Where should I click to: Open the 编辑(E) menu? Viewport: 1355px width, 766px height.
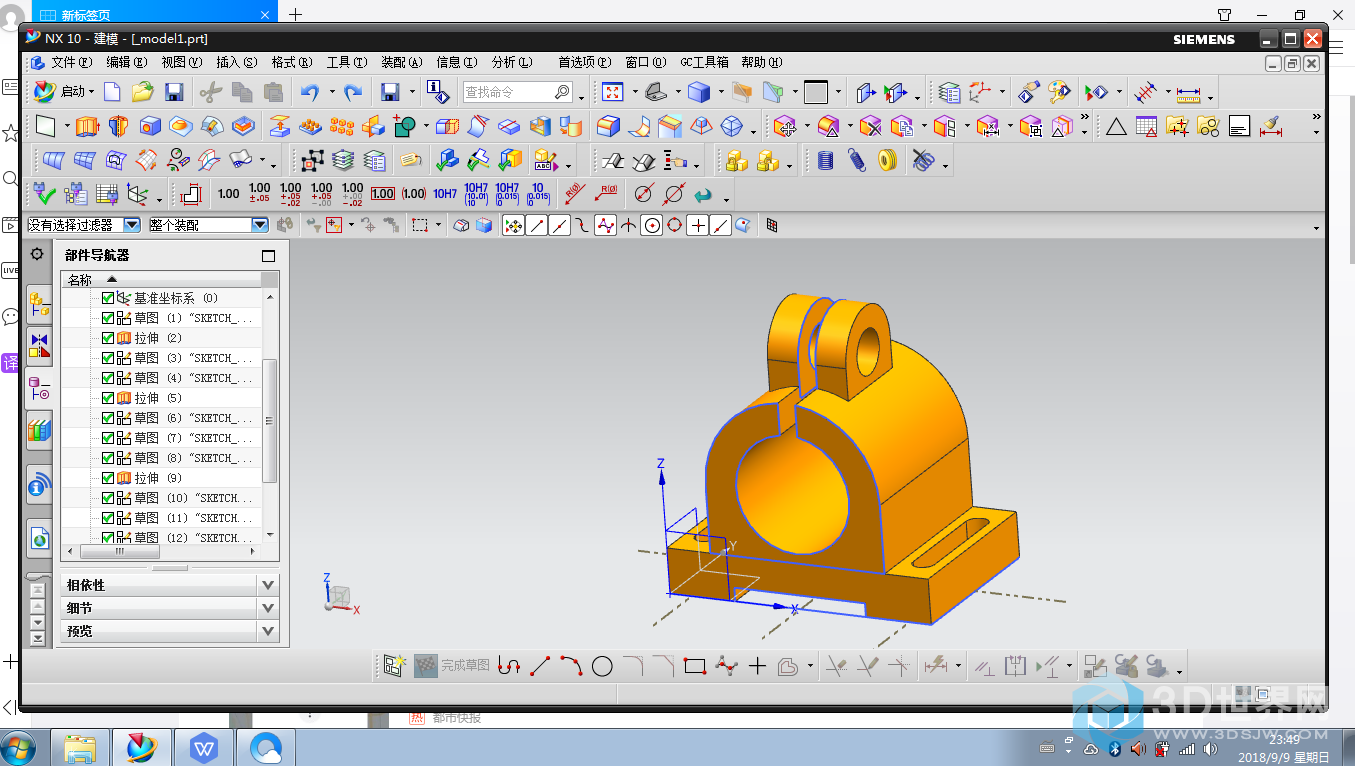coord(127,62)
